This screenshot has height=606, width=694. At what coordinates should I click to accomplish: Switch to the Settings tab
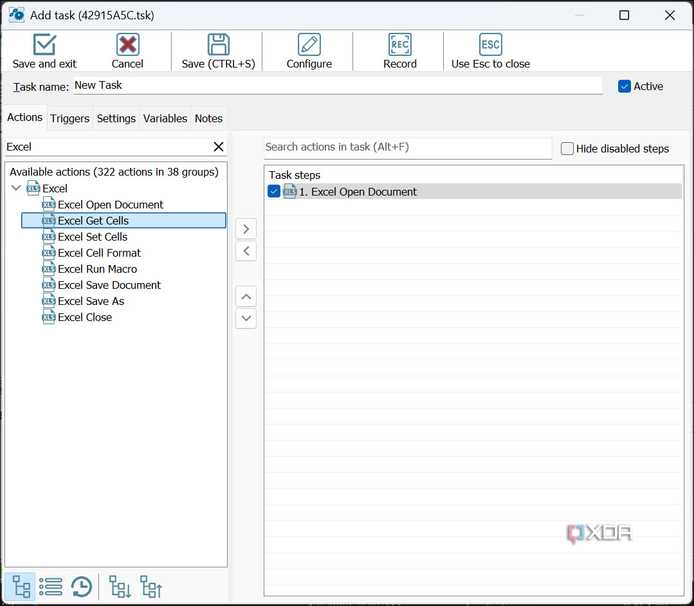116,118
